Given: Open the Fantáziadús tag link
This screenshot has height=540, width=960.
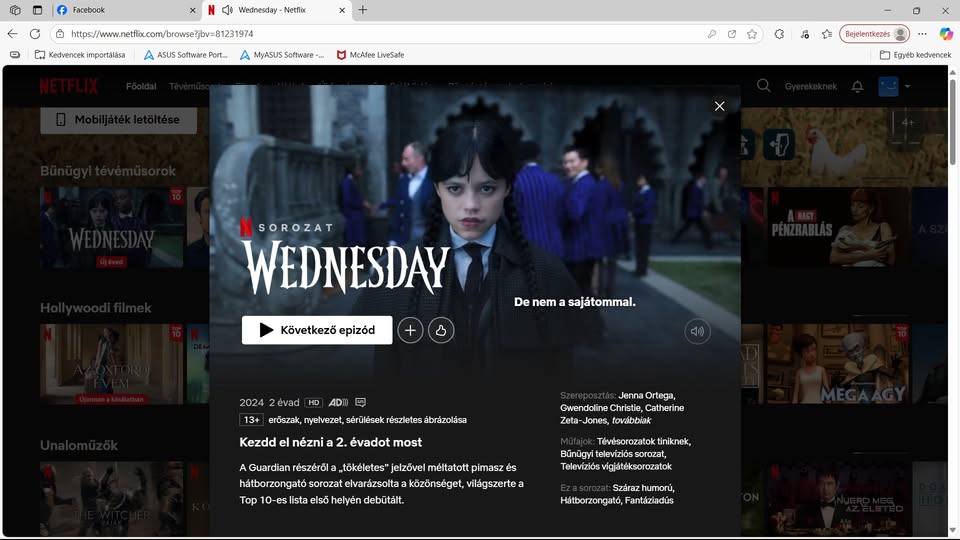Looking at the screenshot, I should tap(649, 500).
